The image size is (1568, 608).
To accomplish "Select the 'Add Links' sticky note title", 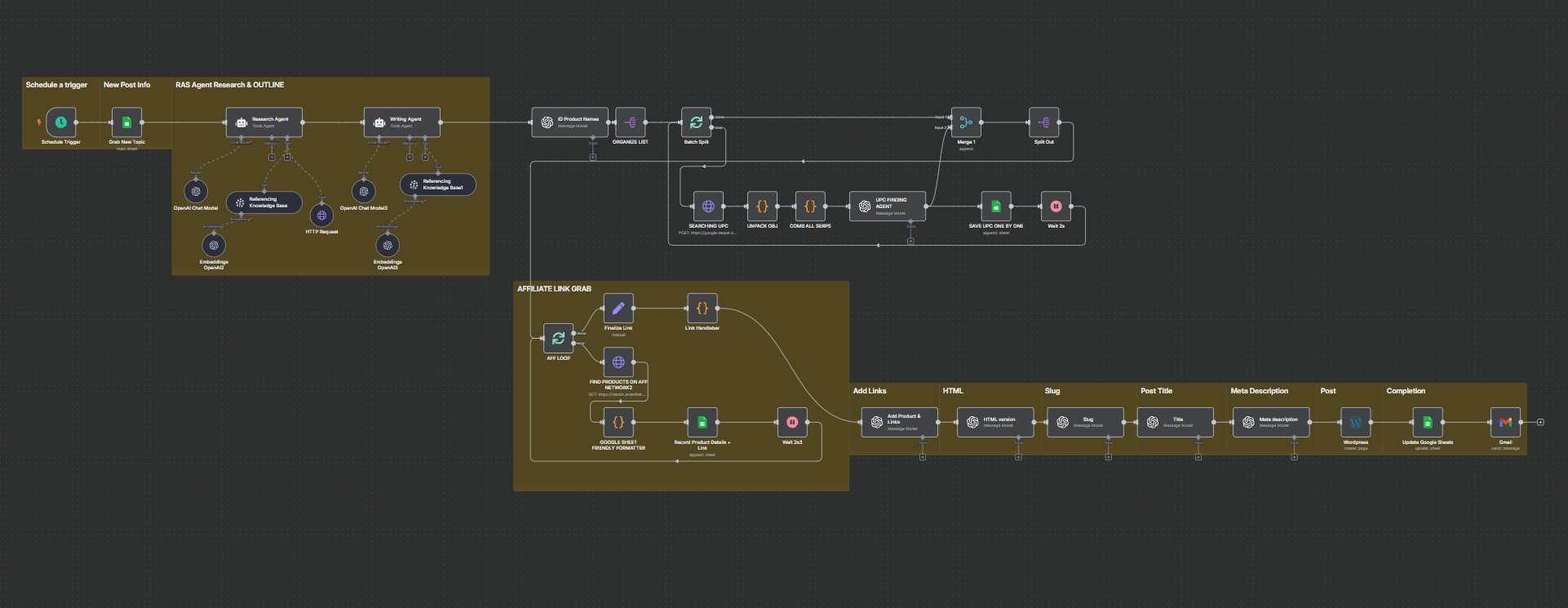I will [x=870, y=391].
